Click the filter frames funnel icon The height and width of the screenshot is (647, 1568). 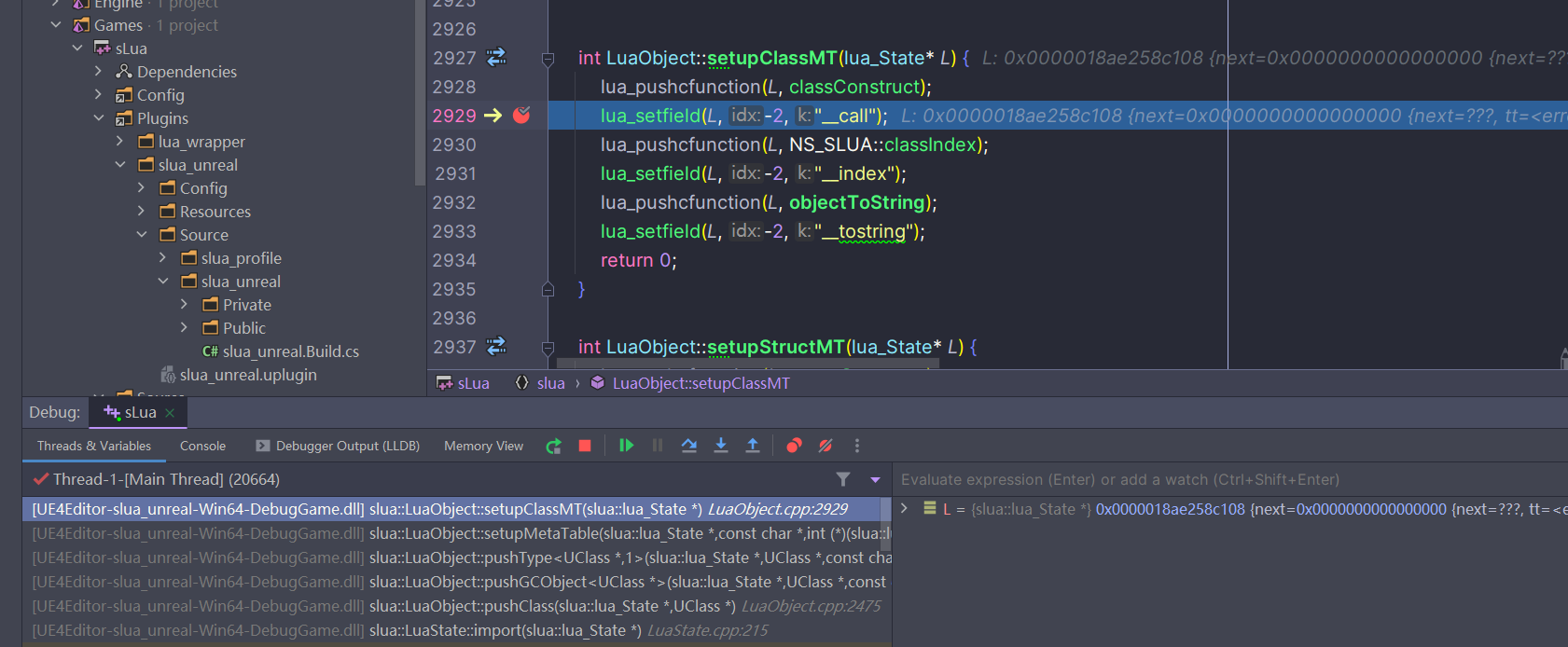pos(843,479)
